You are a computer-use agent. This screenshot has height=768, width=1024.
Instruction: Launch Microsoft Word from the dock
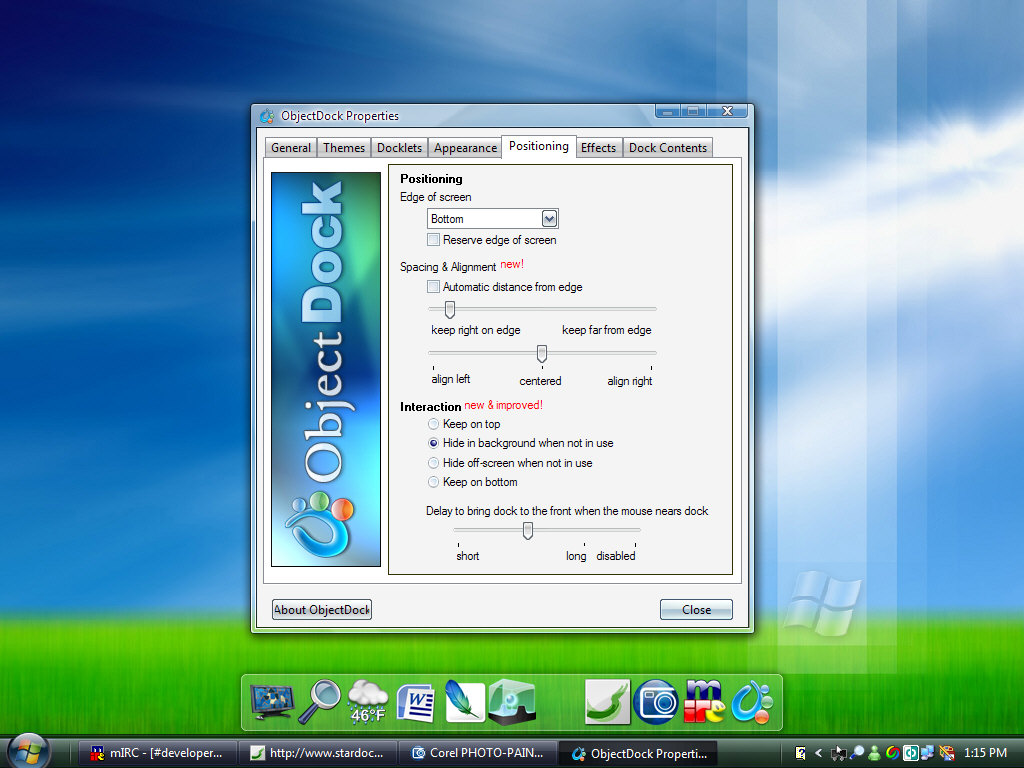(x=416, y=702)
